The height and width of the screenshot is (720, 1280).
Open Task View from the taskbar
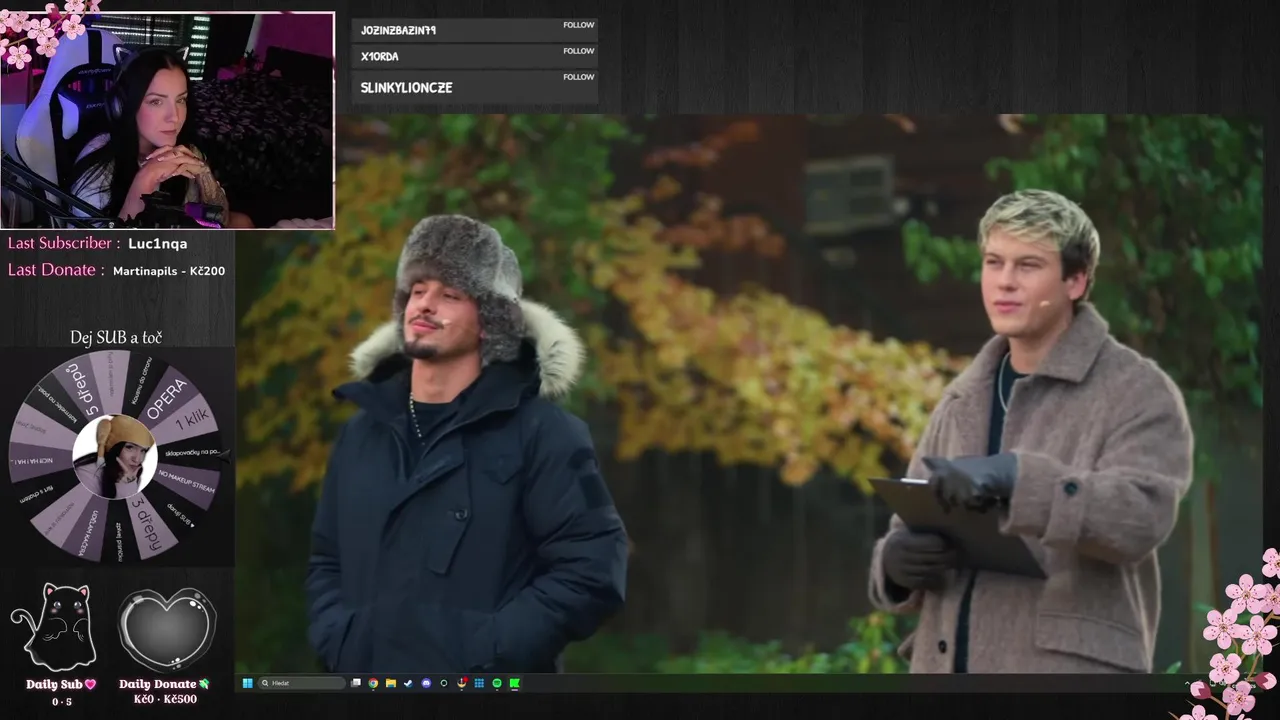point(356,683)
